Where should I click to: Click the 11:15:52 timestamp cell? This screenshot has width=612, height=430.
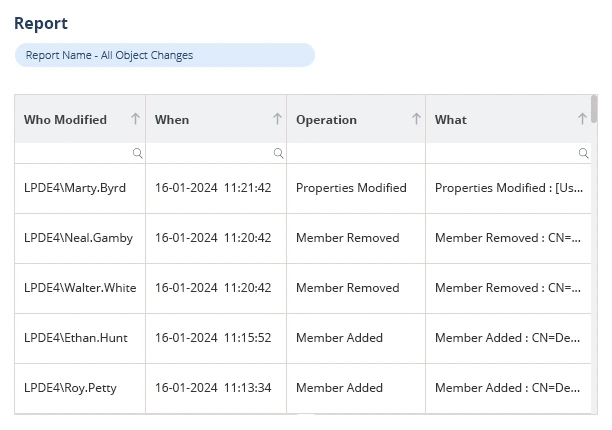pyautogui.click(x=213, y=338)
